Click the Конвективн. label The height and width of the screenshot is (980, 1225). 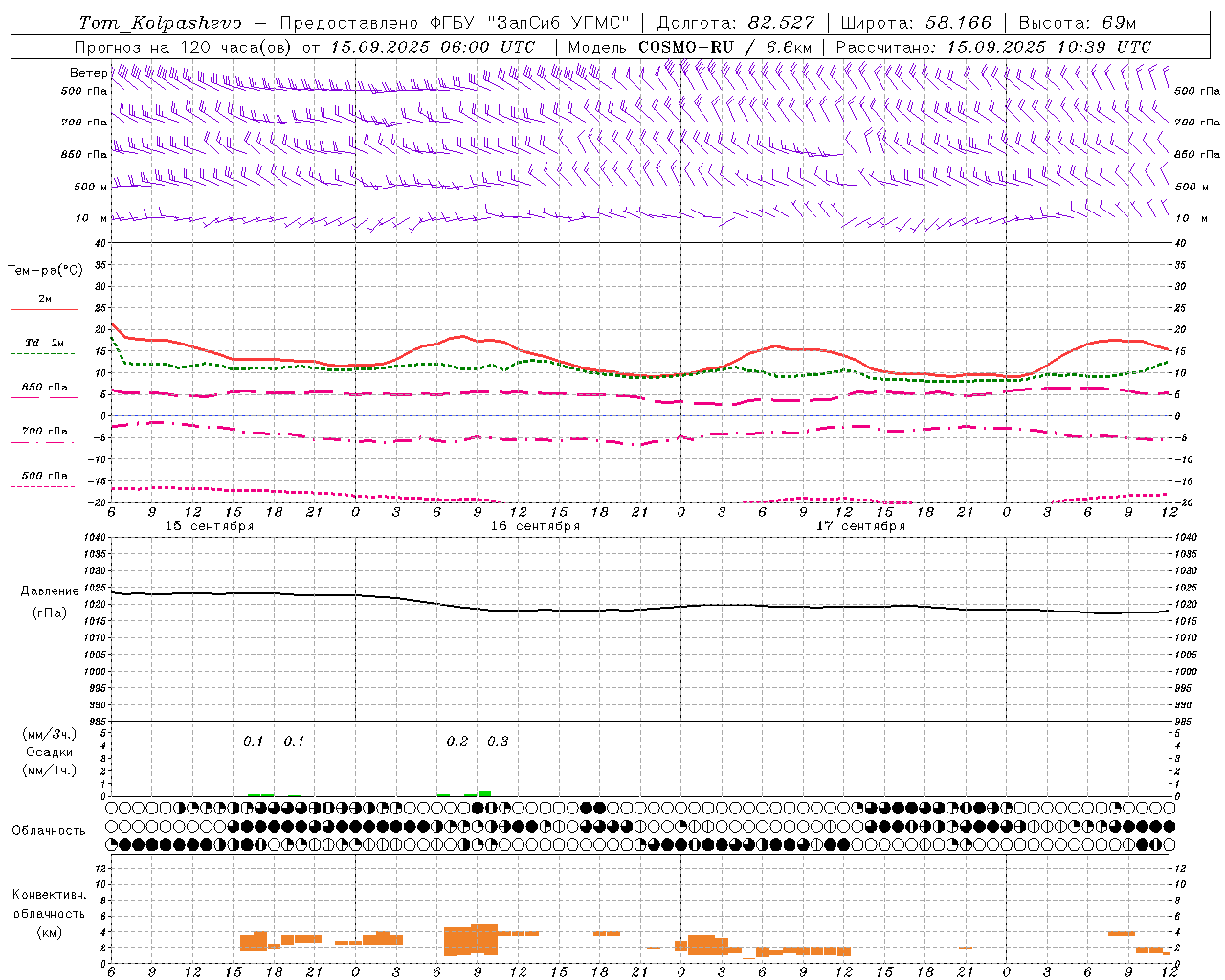50,895
